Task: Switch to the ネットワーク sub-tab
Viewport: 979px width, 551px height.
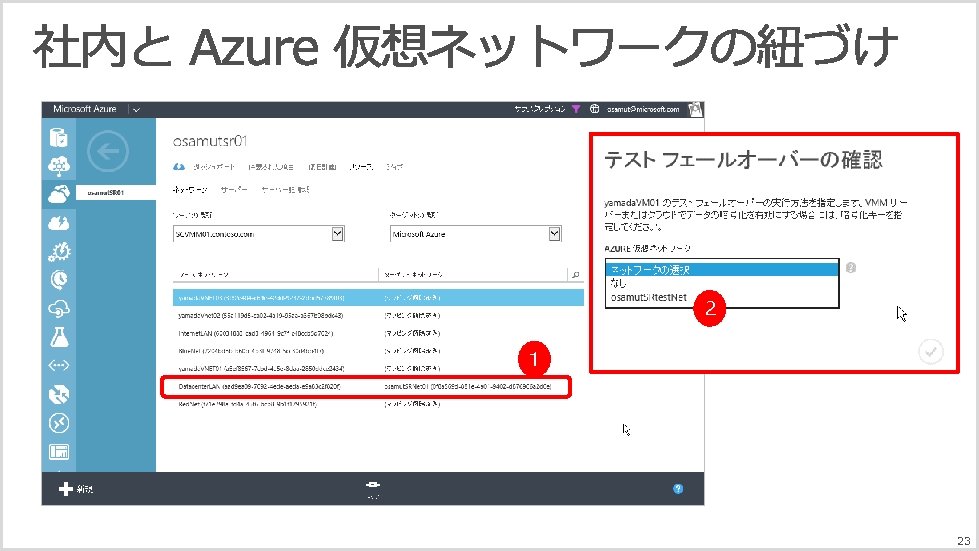Action: tap(190, 190)
